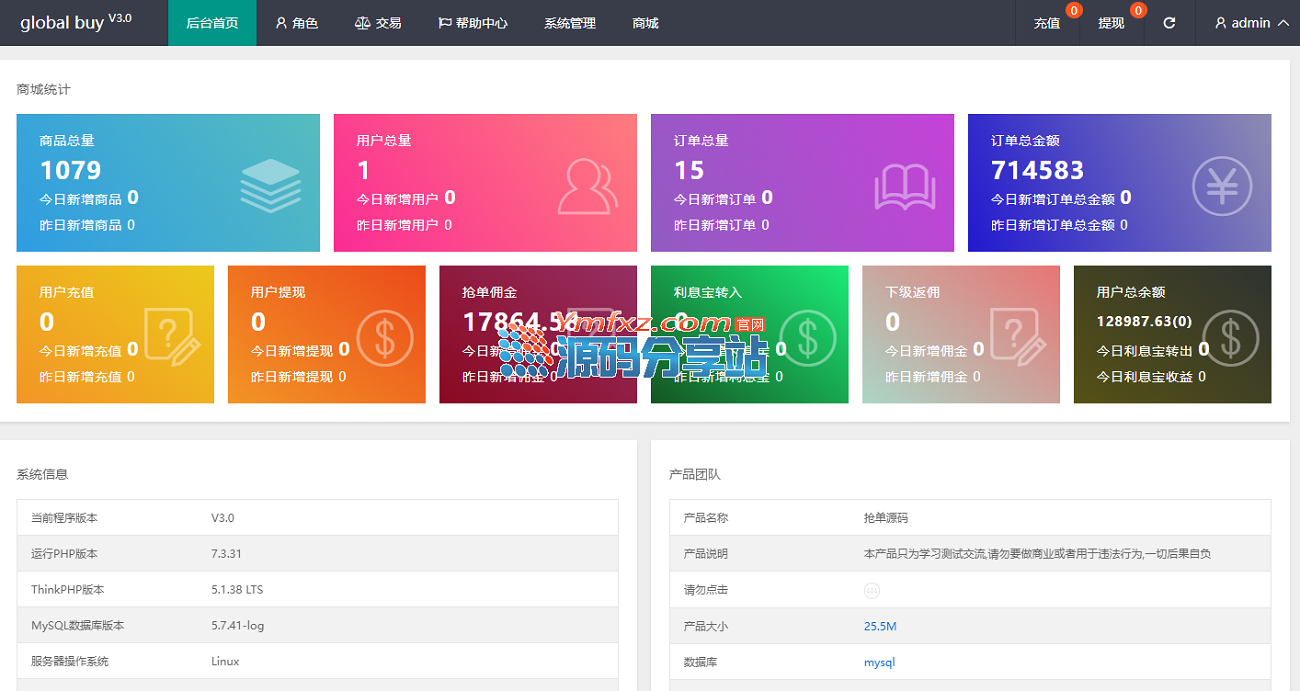Viewport: 1300px width, 691px height.
Task: Click the 提现 notification button
Action: click(1111, 23)
